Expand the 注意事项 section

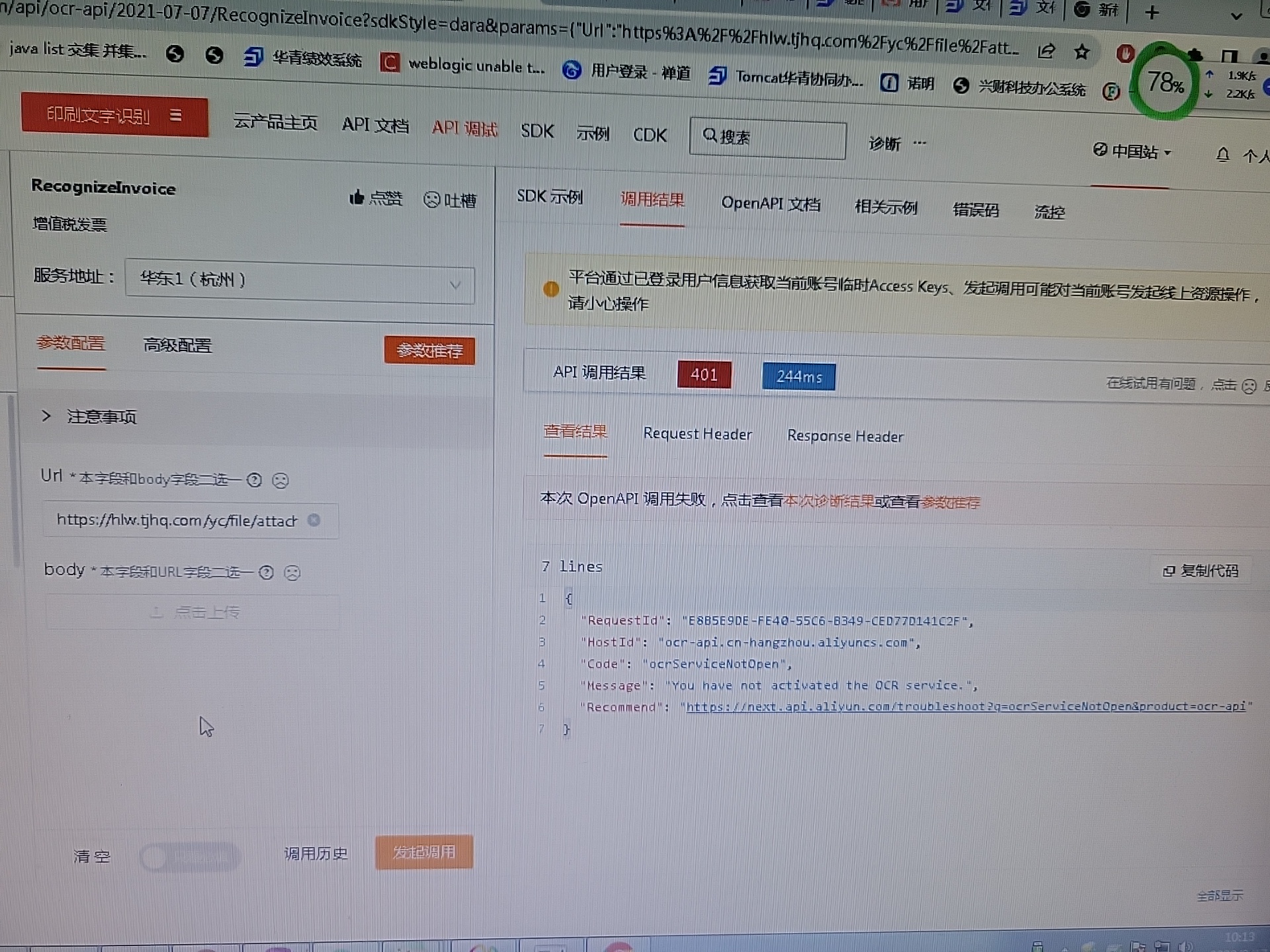click(89, 416)
